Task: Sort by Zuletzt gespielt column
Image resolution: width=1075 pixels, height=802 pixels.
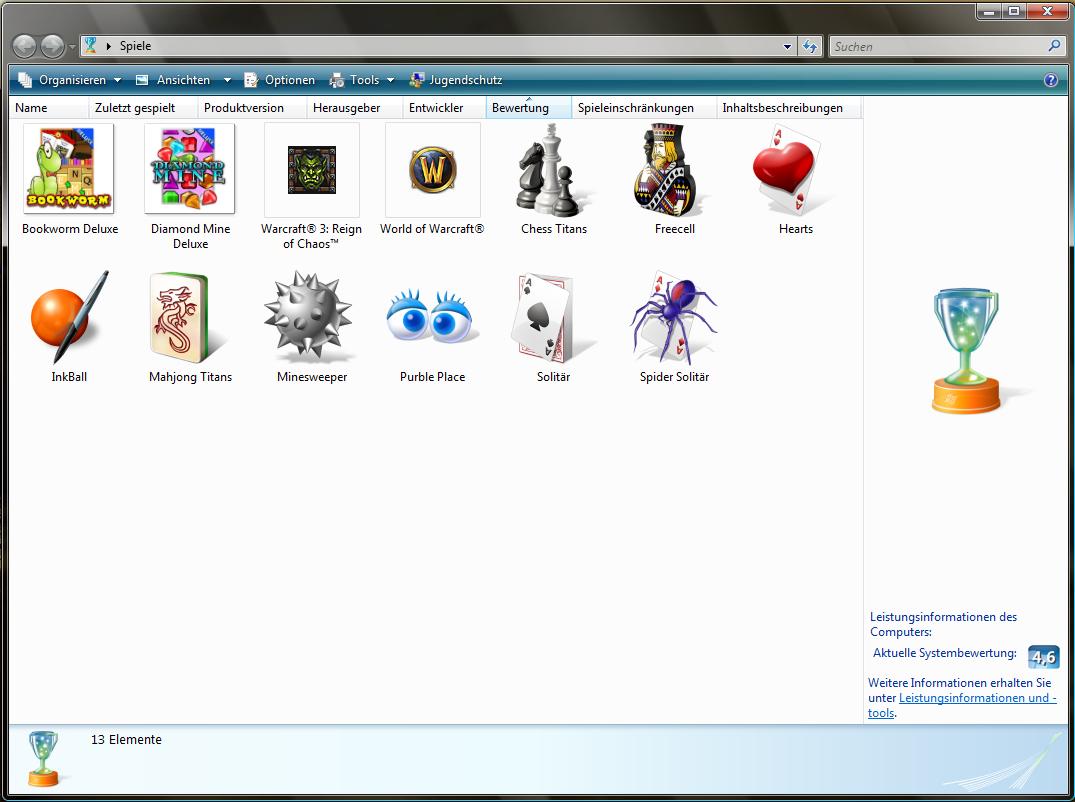Action: pyautogui.click(x=143, y=108)
